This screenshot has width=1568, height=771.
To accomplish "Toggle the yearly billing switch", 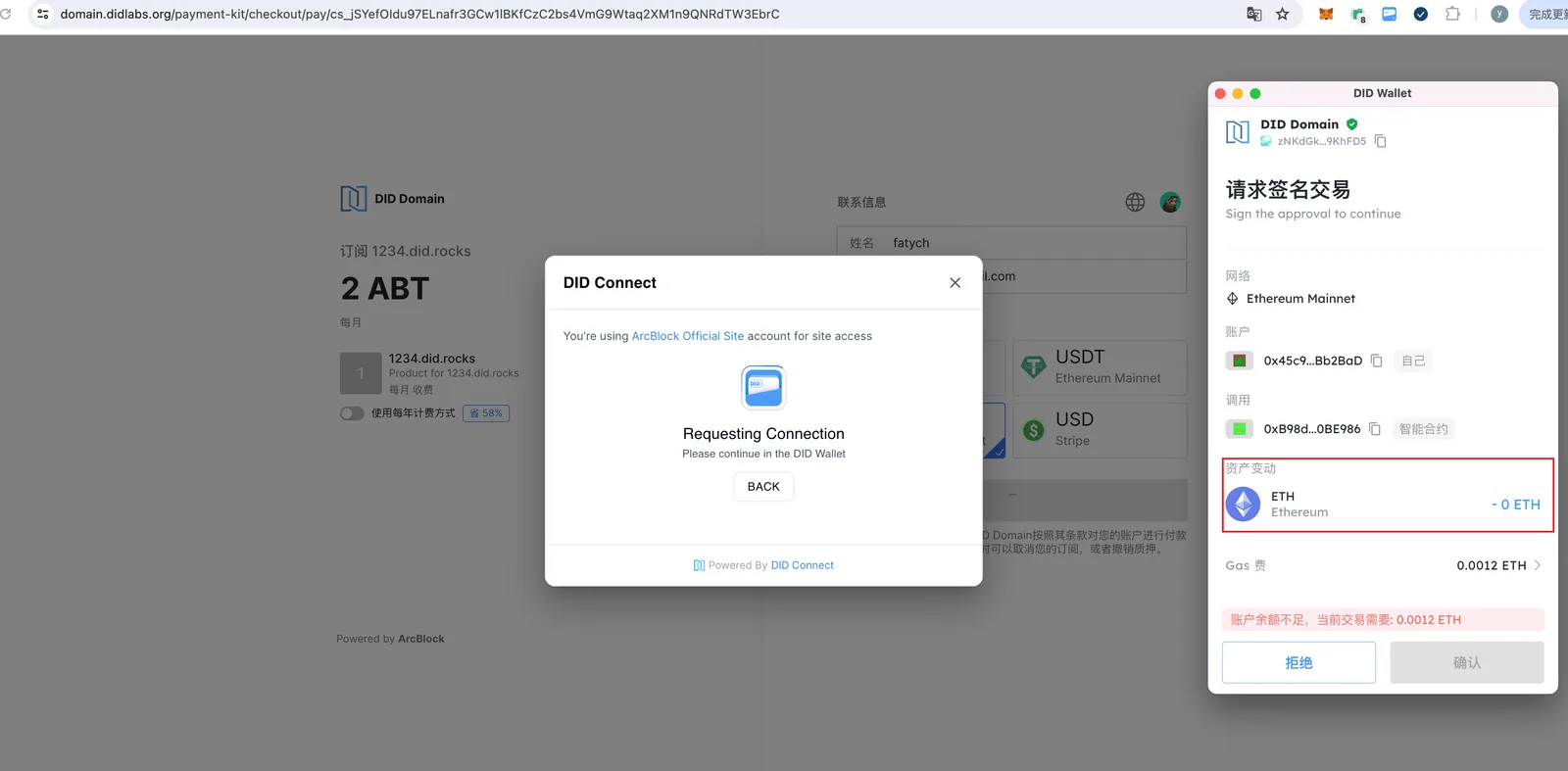I will [352, 413].
